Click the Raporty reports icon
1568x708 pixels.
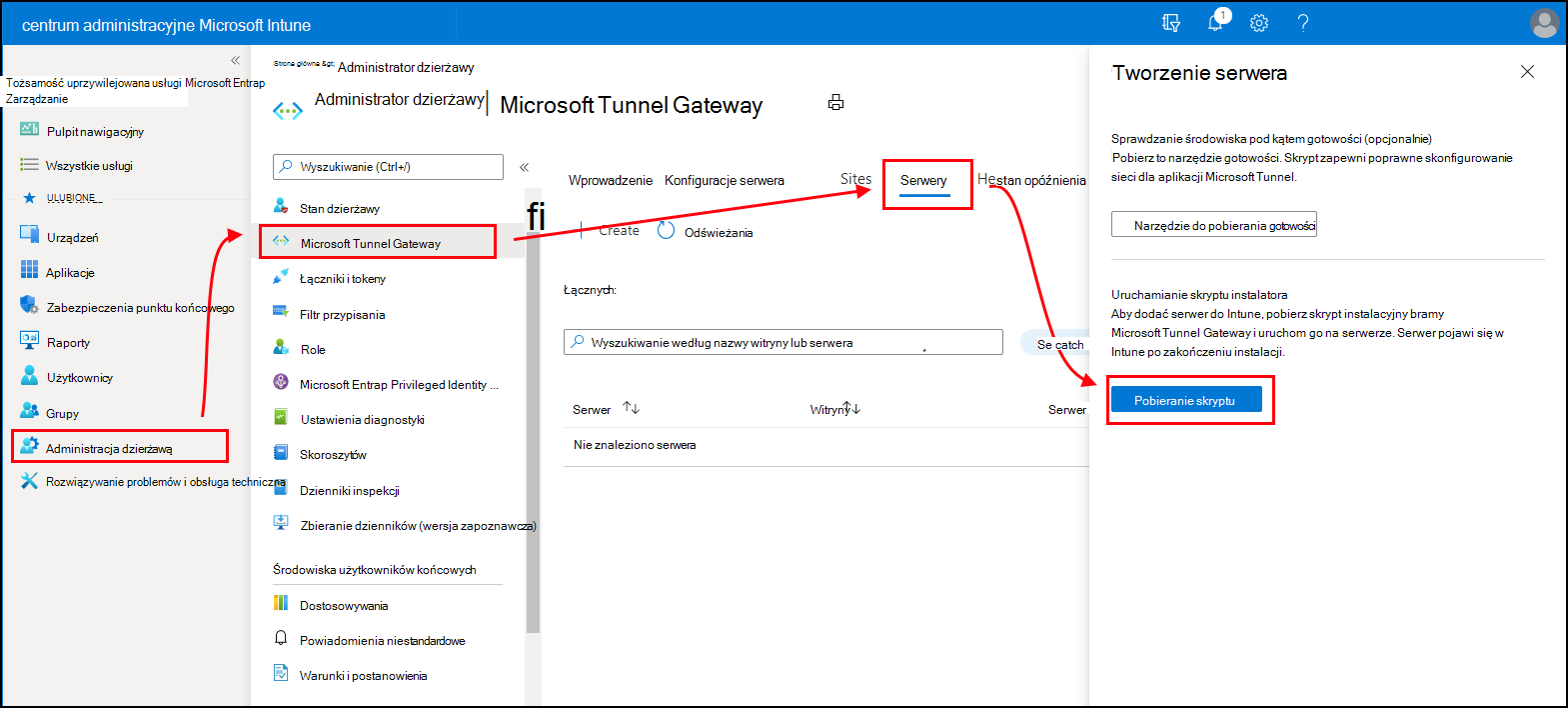[x=29, y=341]
